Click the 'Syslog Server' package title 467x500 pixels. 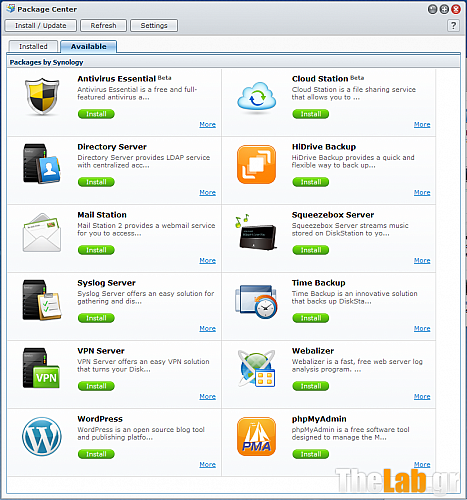point(106,283)
